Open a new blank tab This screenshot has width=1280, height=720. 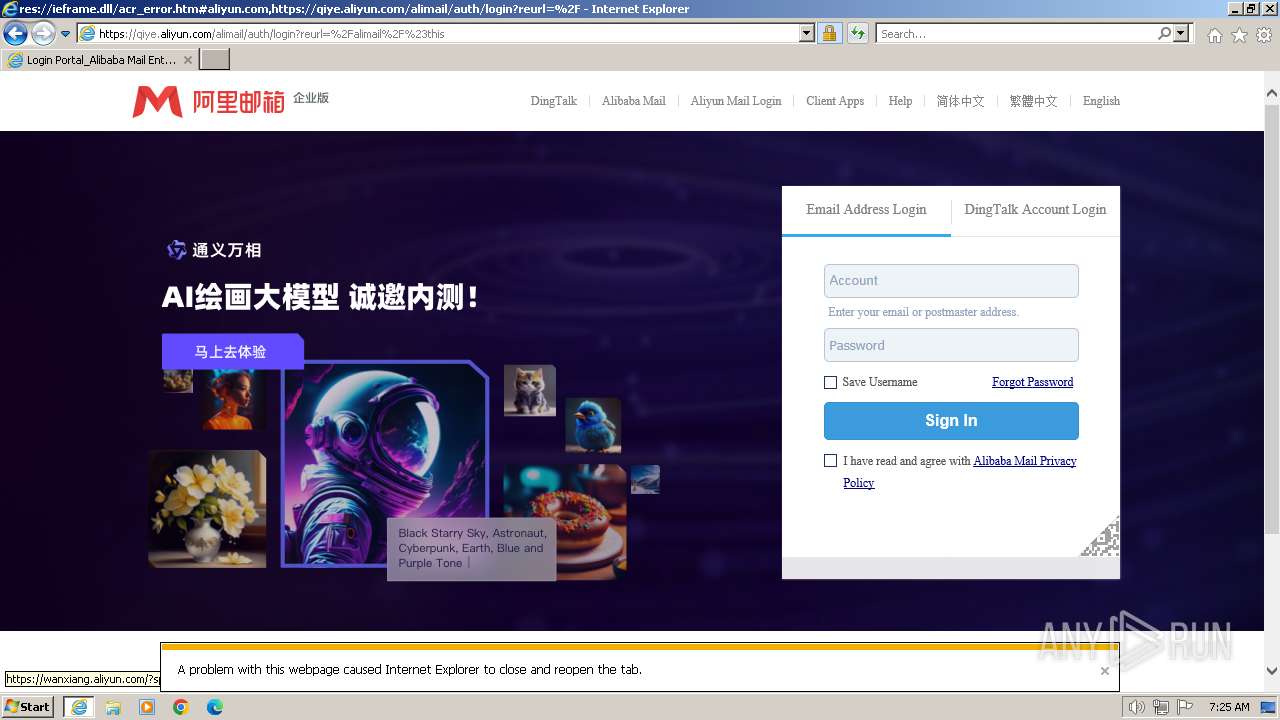[215, 60]
